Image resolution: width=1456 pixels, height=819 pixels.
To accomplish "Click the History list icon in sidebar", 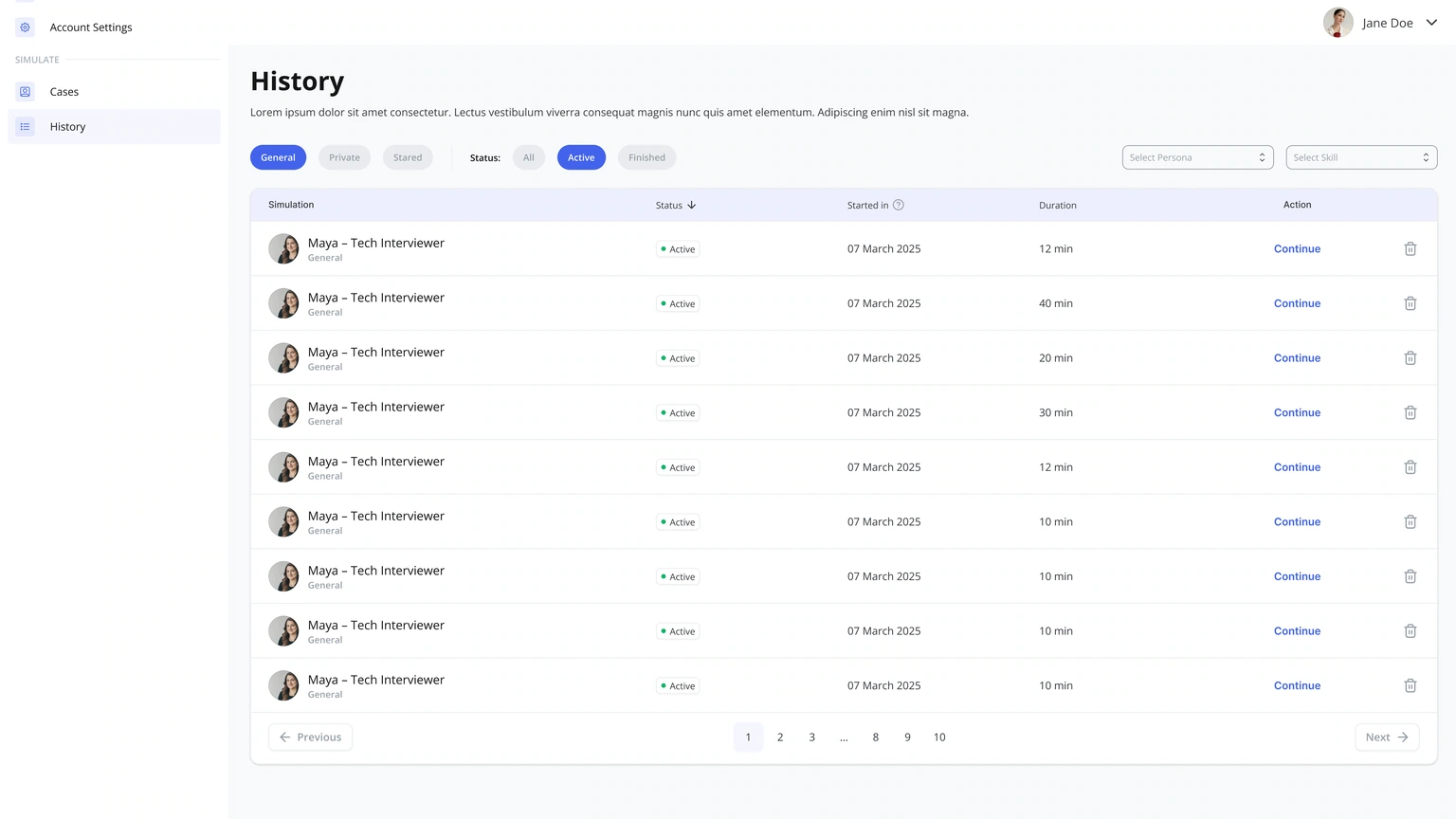I will tap(26, 126).
